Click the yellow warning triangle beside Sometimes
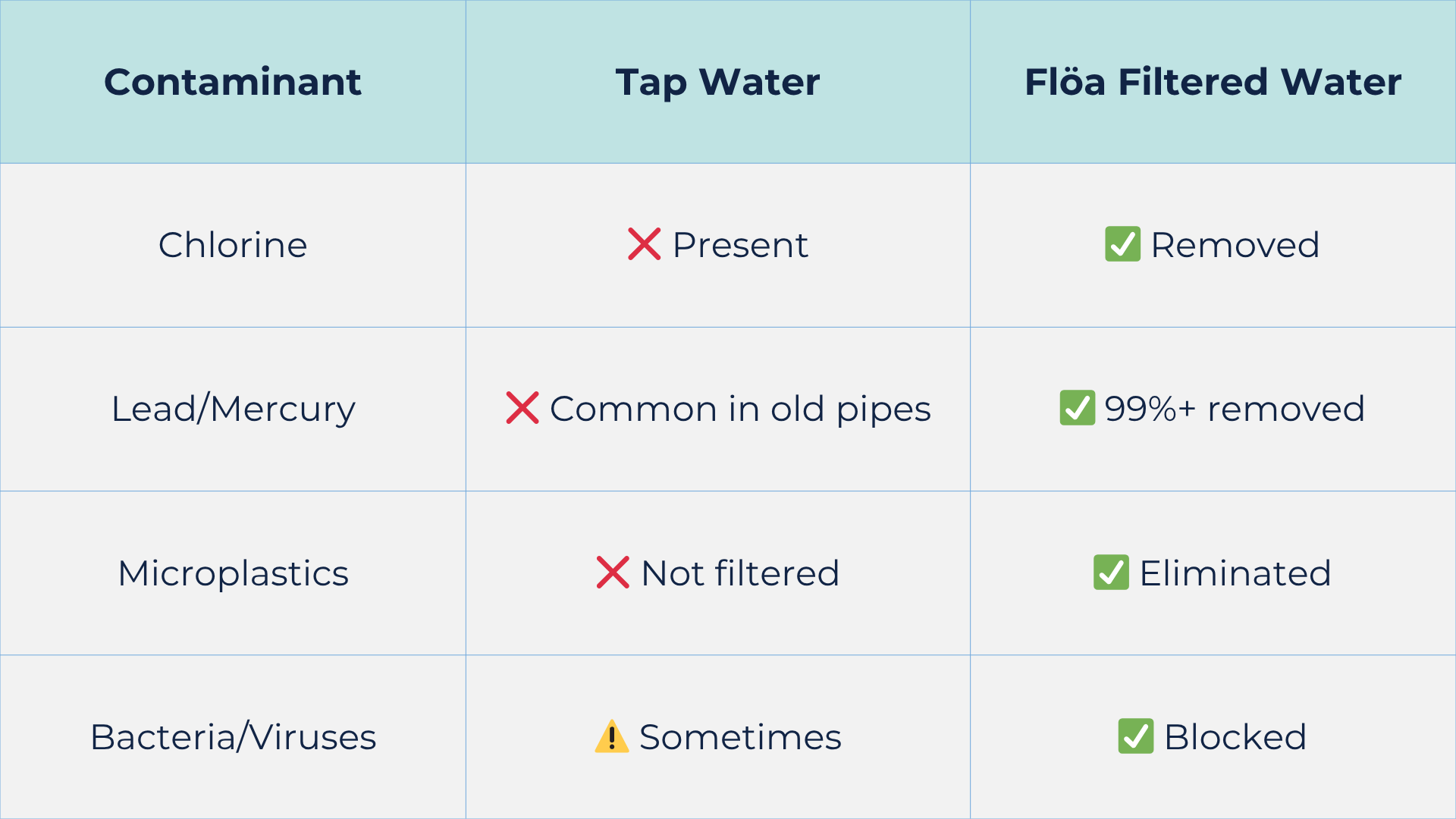This screenshot has height=819, width=1456. click(x=612, y=736)
